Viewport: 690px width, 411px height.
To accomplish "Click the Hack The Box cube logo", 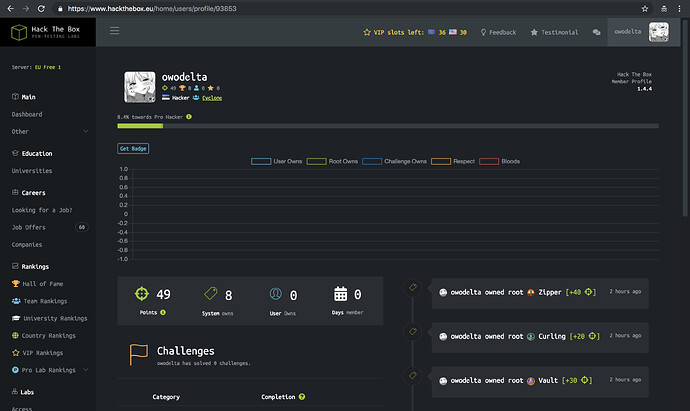I will [x=19, y=32].
